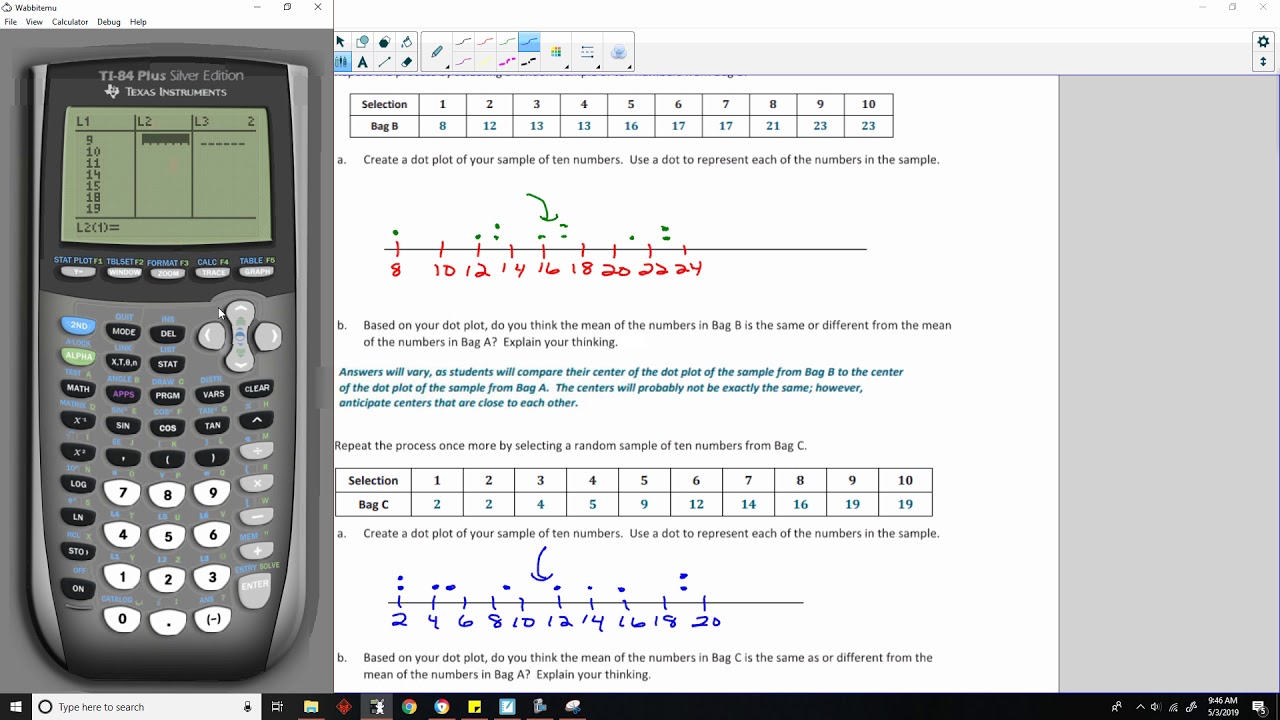Click the toolbar move up-down arrows button
Image resolution: width=1280 pixels, height=720 pixels.
click(1263, 62)
